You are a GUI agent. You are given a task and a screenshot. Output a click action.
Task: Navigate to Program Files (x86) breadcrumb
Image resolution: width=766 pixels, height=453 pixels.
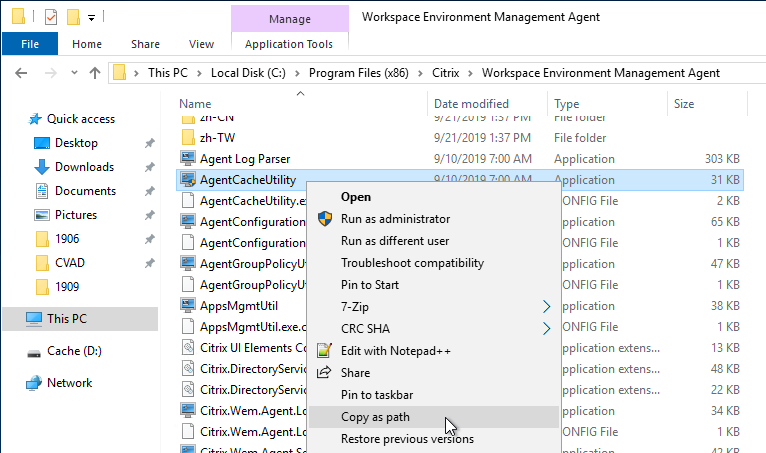click(x=359, y=73)
